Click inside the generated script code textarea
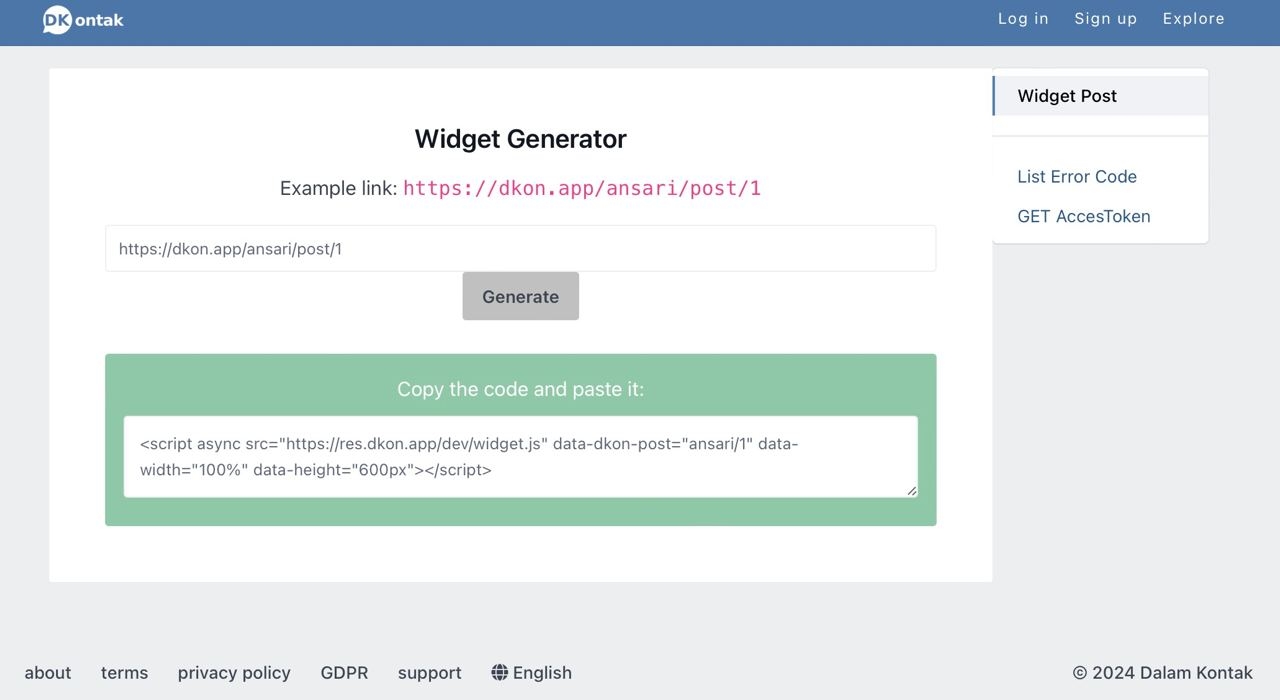Viewport: 1280px width, 700px height. tap(520, 456)
